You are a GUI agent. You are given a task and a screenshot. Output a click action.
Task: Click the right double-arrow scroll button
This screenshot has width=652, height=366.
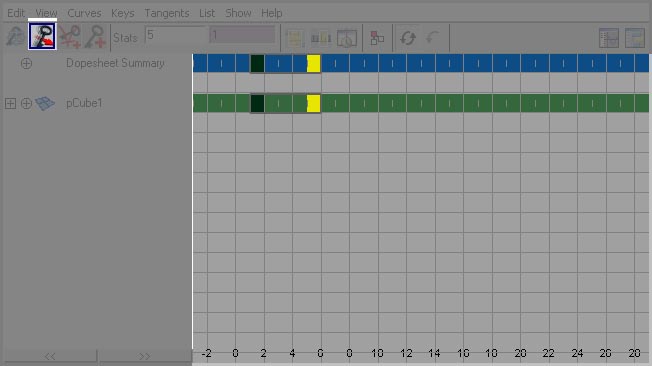click(x=144, y=356)
